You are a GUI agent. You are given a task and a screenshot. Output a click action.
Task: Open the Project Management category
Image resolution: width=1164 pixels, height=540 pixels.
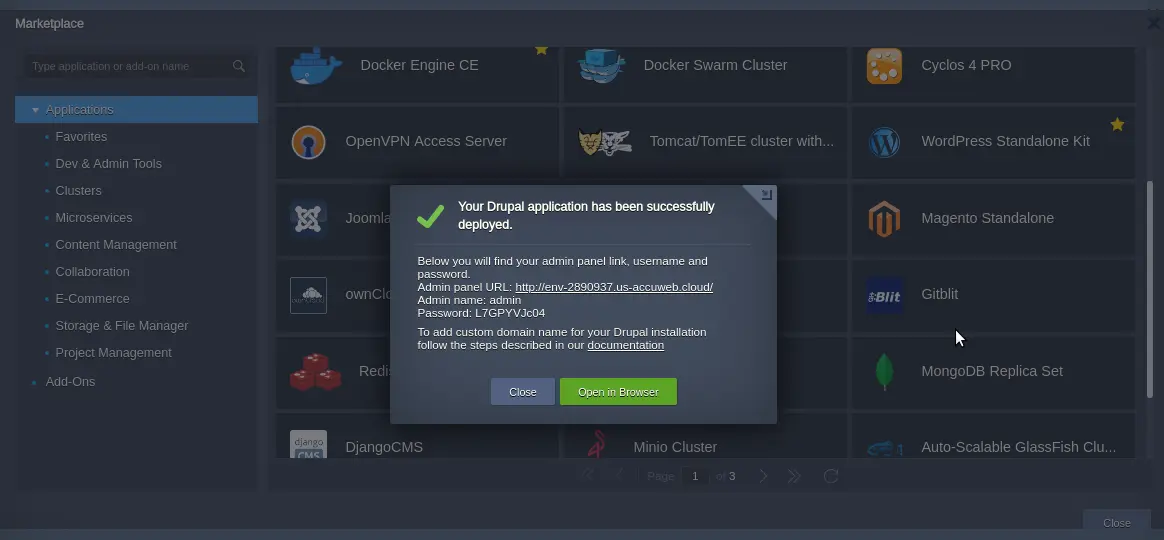pos(114,353)
